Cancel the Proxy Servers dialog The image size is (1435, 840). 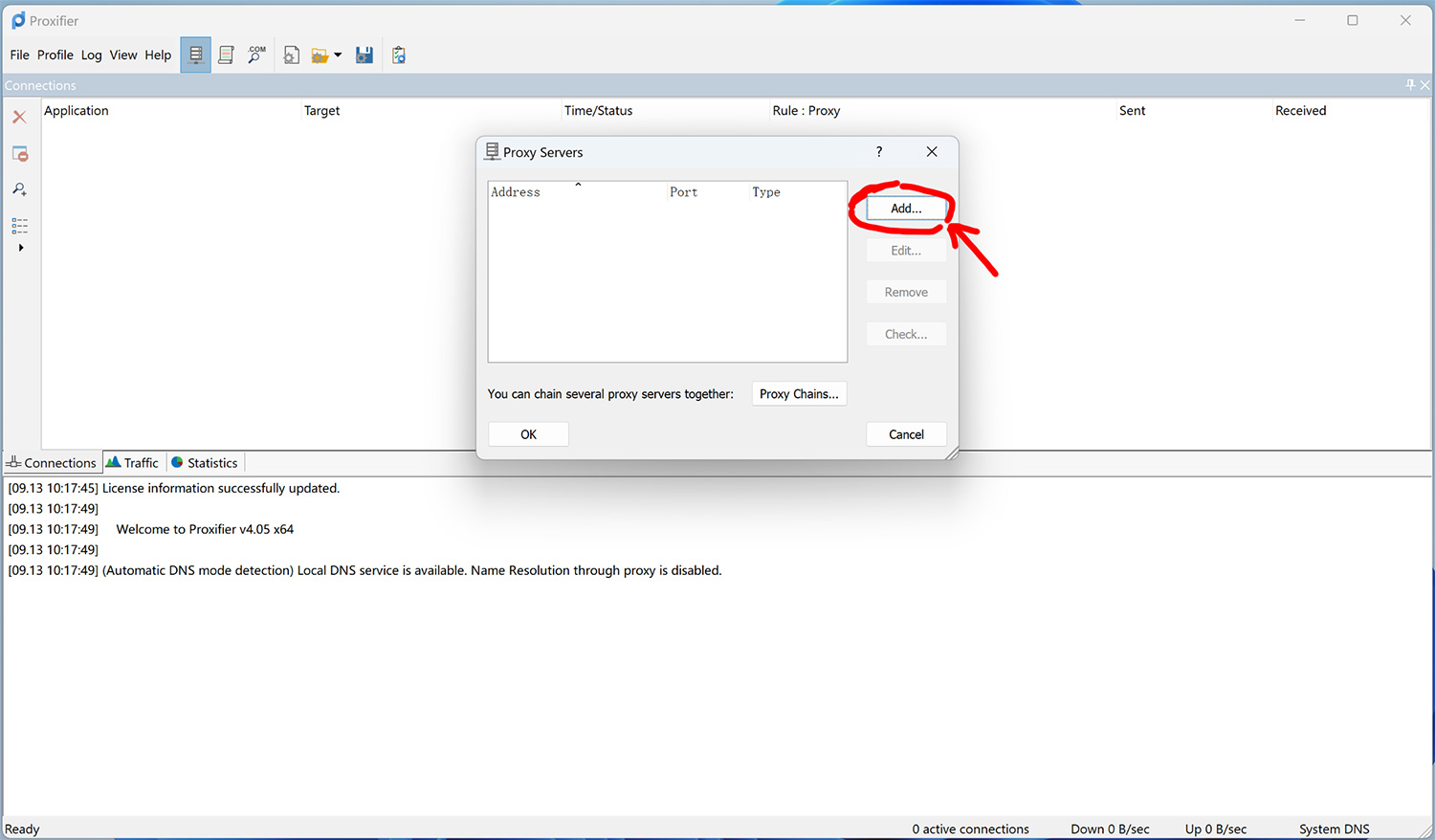click(906, 434)
